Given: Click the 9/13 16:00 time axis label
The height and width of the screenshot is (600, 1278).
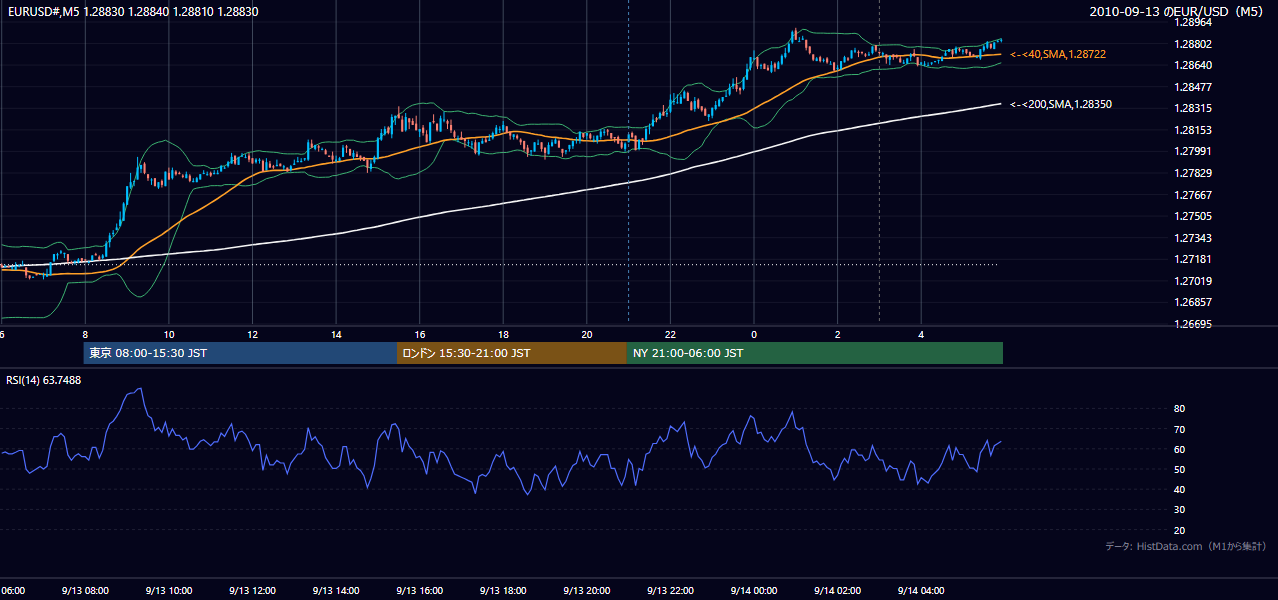Looking at the screenshot, I should point(420,591).
